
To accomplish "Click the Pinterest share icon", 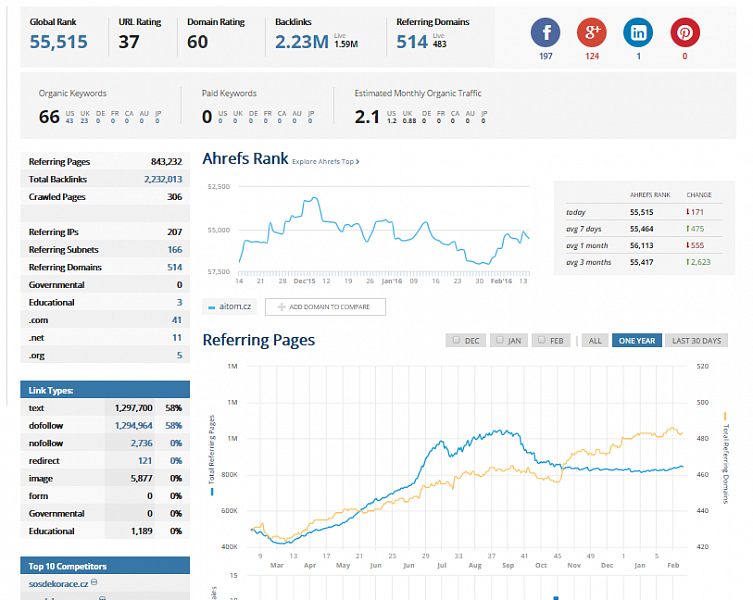I will click(685, 33).
